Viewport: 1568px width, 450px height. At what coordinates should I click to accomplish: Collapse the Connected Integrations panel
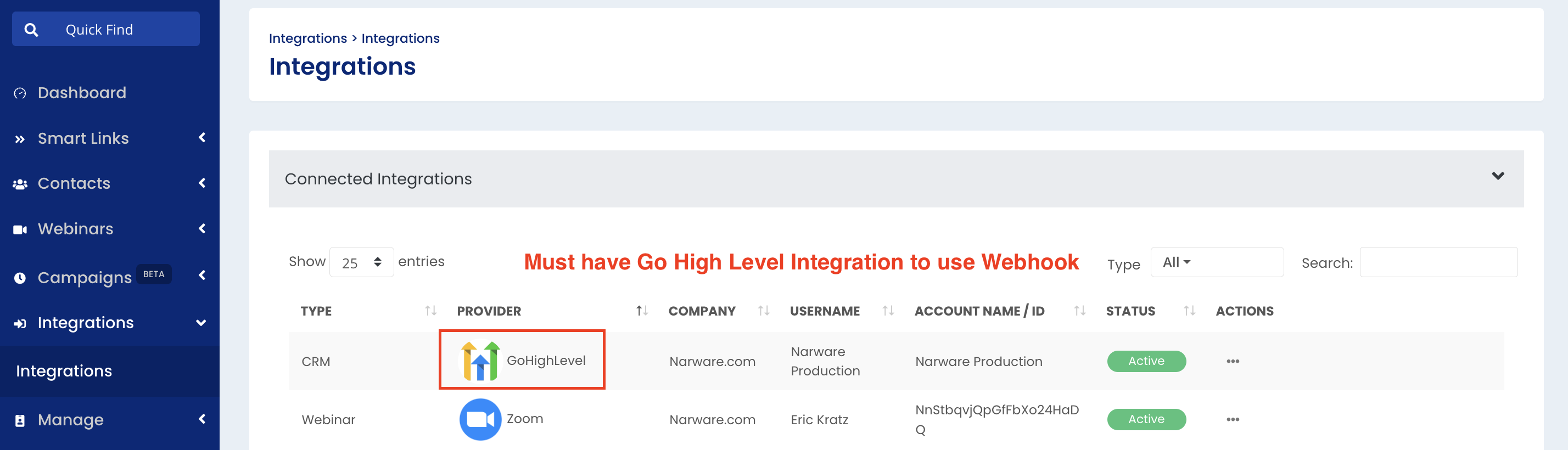[x=1498, y=176]
